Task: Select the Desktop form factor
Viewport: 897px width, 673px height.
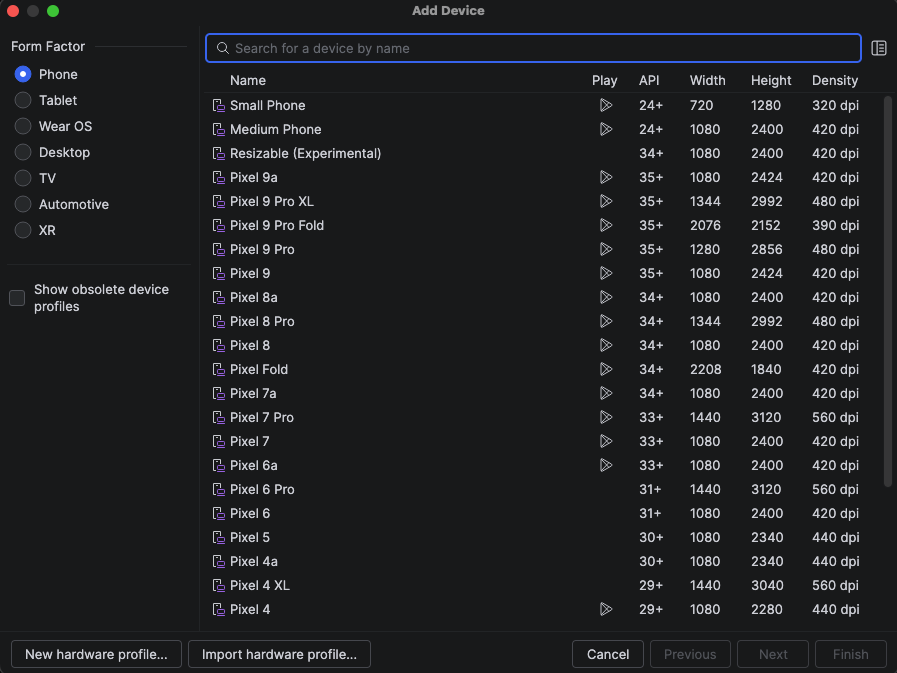Action: pos(23,152)
